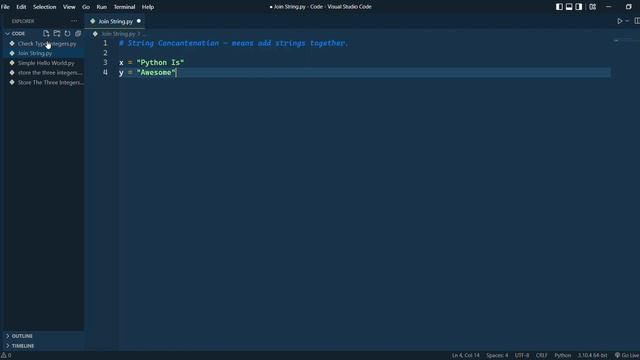Image resolution: width=640 pixels, height=360 pixels.
Task: Open the Go menu
Action: pyautogui.click(x=86, y=7)
